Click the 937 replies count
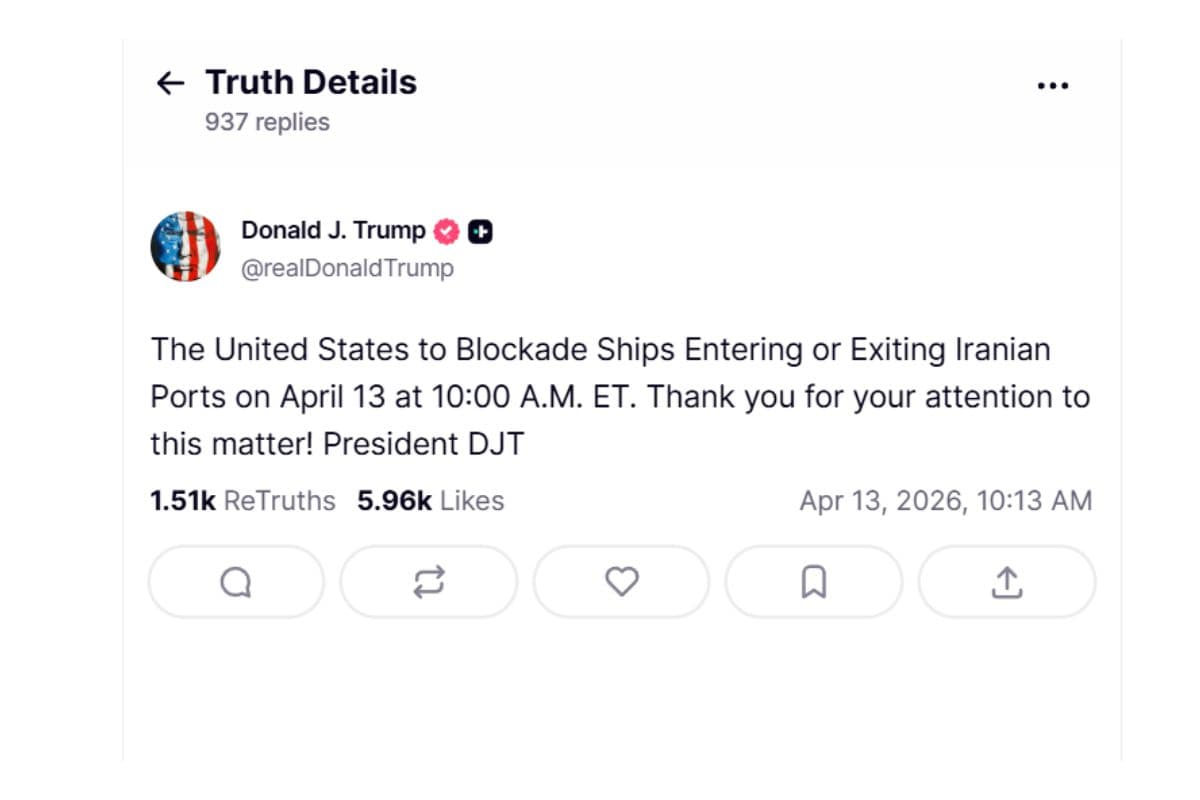The height and width of the screenshot is (800, 1200). tap(267, 122)
